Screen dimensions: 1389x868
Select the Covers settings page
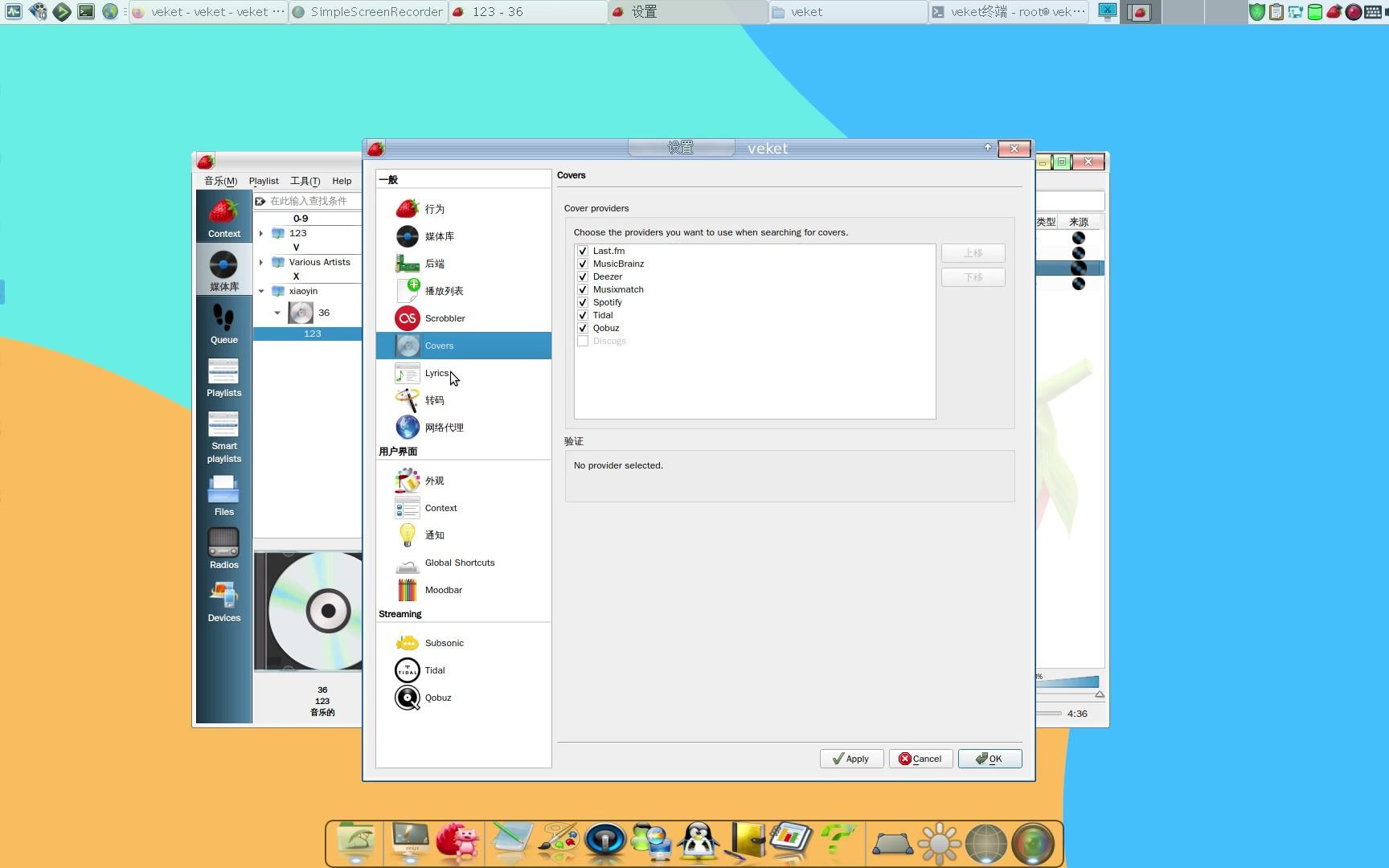(x=463, y=346)
